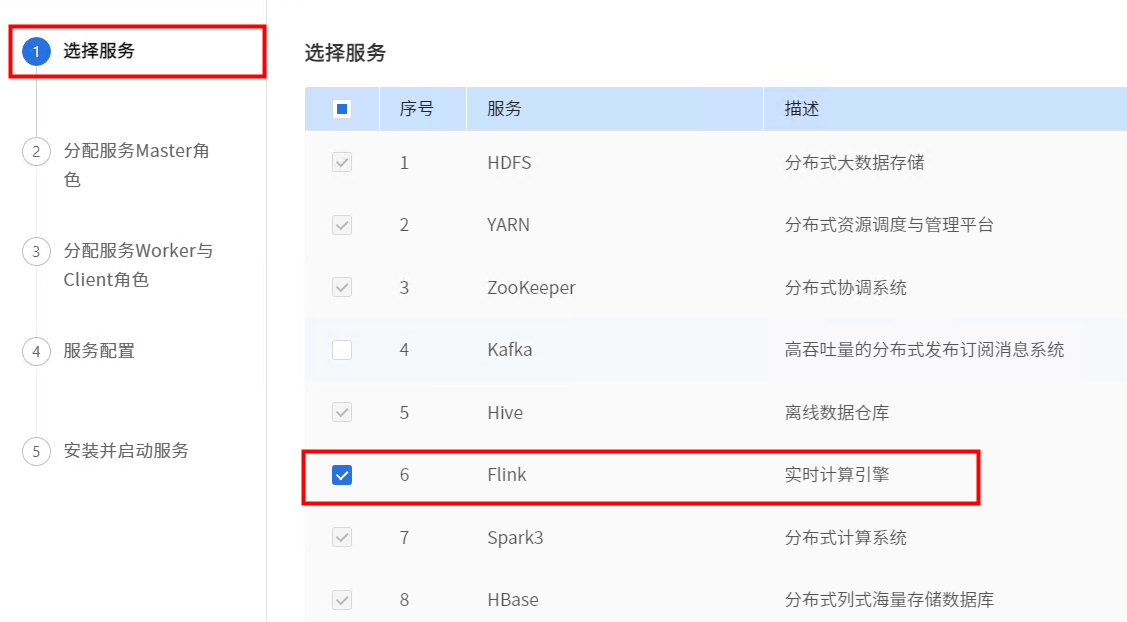Open the 选择服务 step
The width and height of the screenshot is (1127, 622).
click(x=99, y=51)
